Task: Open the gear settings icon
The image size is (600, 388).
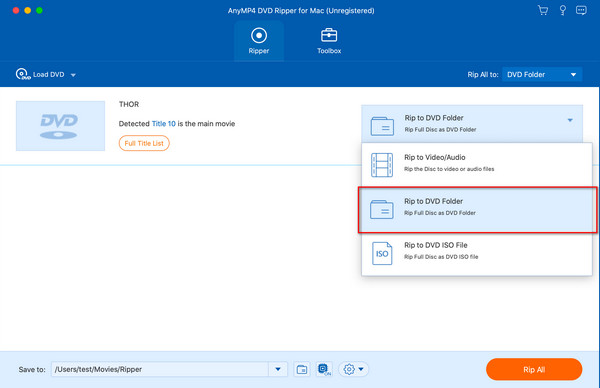Action: pyautogui.click(x=349, y=369)
